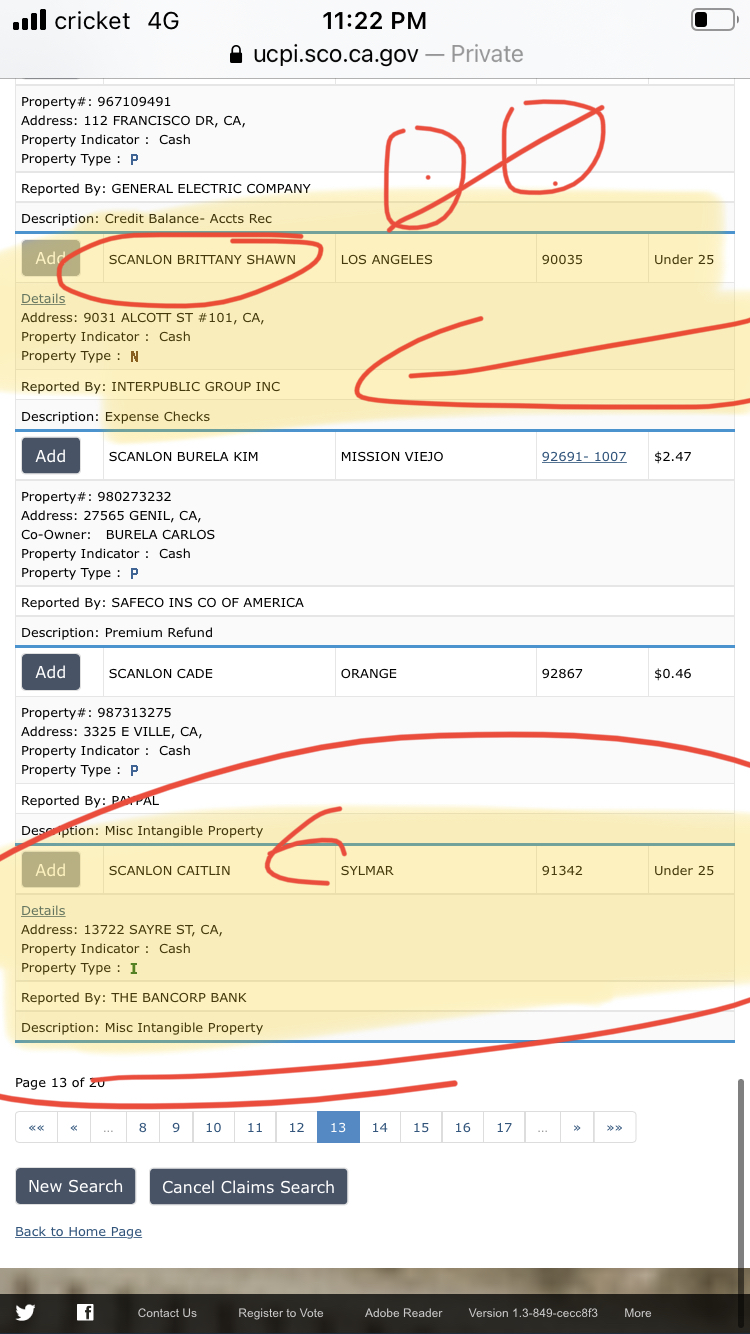Viewport: 750px width, 1334px height.
Task: Select the Version 1.3-849 footer text
Action: (533, 1313)
